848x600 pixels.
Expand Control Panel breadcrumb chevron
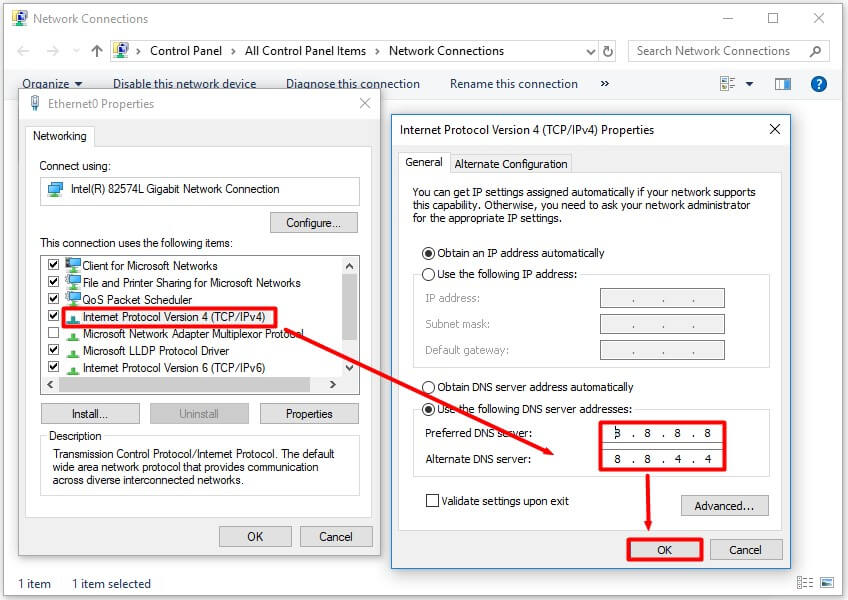[233, 51]
